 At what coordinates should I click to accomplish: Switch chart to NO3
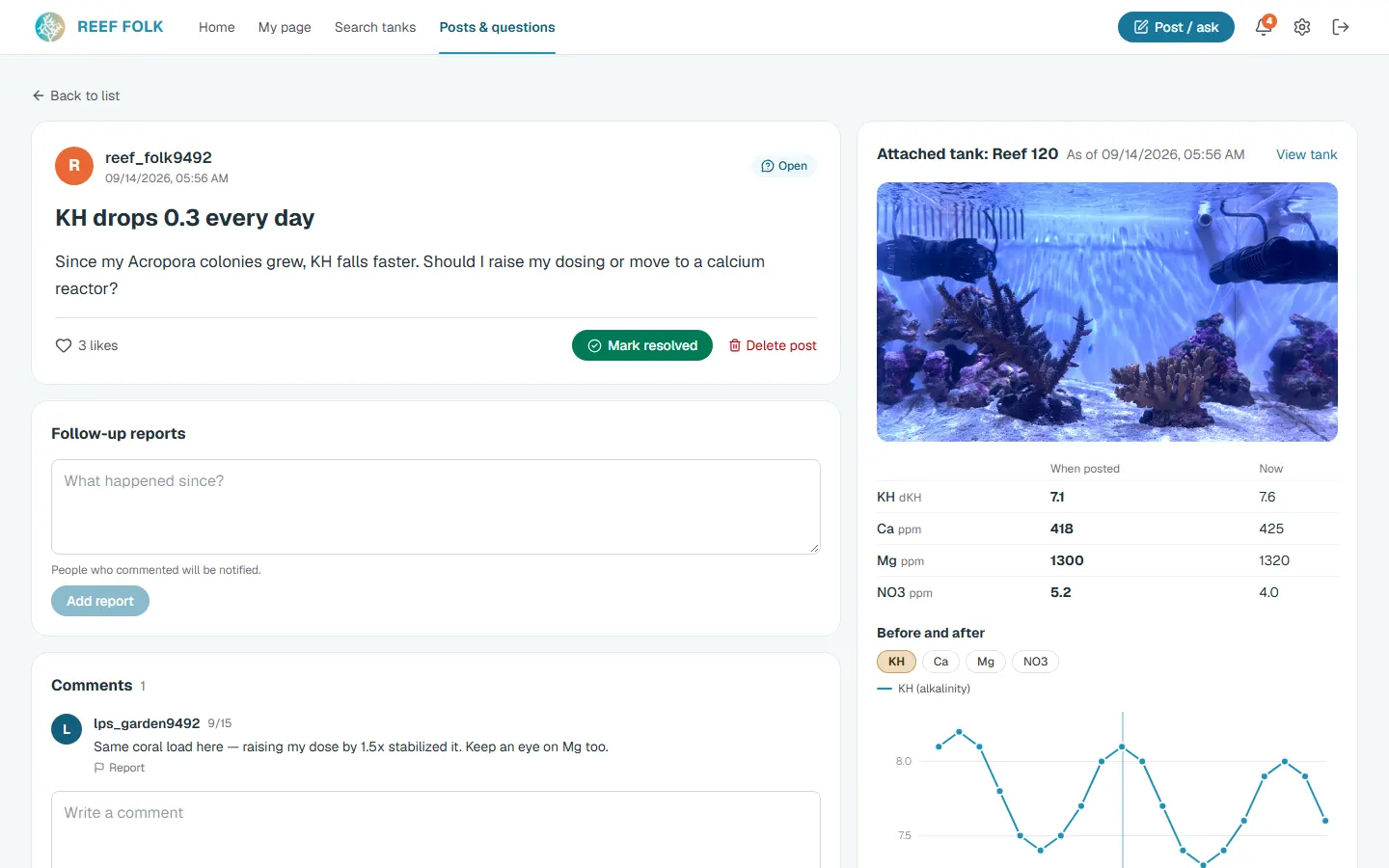[1035, 662]
